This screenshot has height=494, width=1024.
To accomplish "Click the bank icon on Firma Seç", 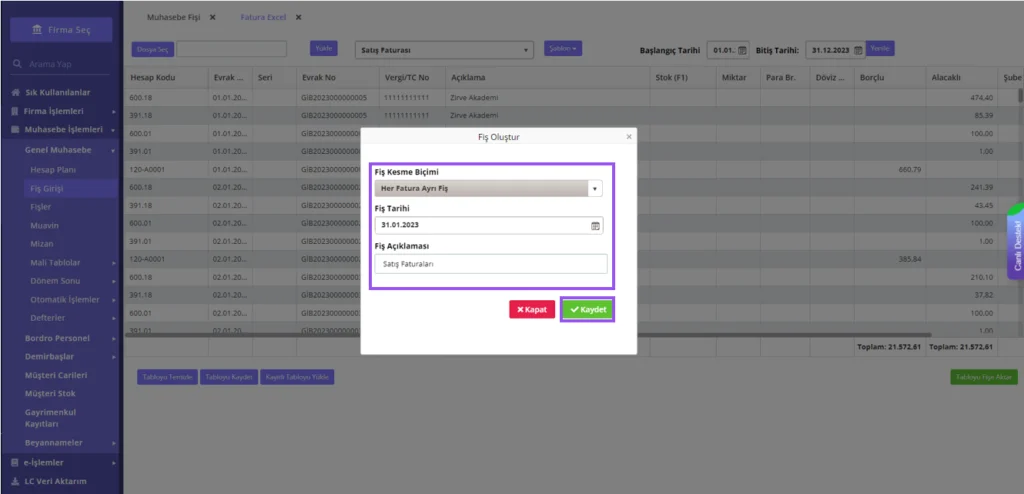I will 37,30.
